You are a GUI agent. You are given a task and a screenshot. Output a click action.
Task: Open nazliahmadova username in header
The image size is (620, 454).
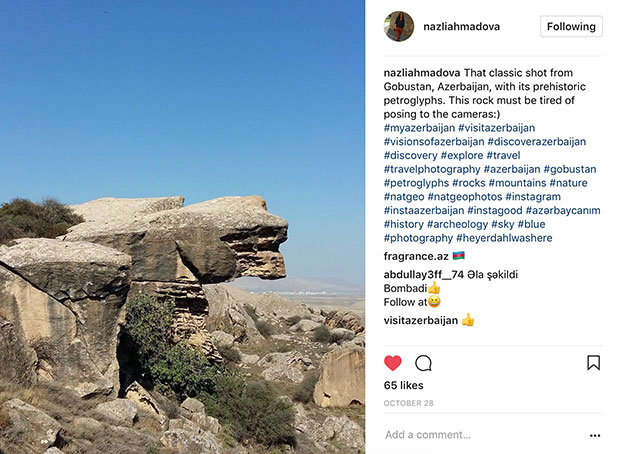461,26
